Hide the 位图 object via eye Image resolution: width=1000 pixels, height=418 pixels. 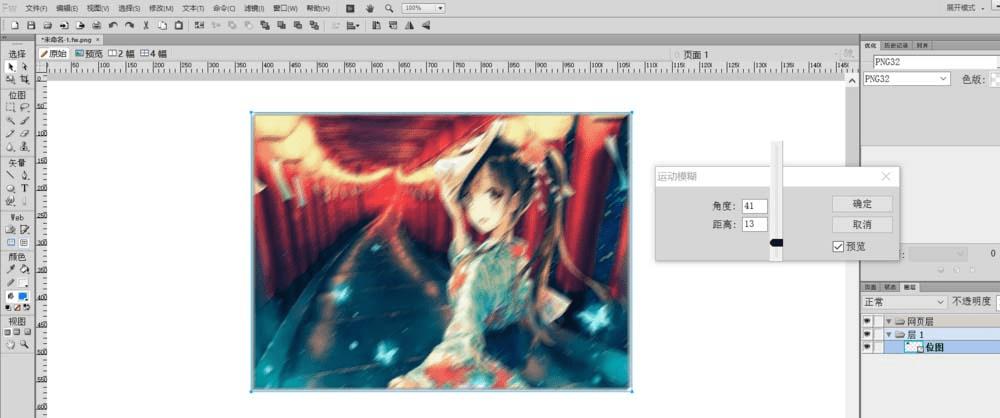point(867,347)
